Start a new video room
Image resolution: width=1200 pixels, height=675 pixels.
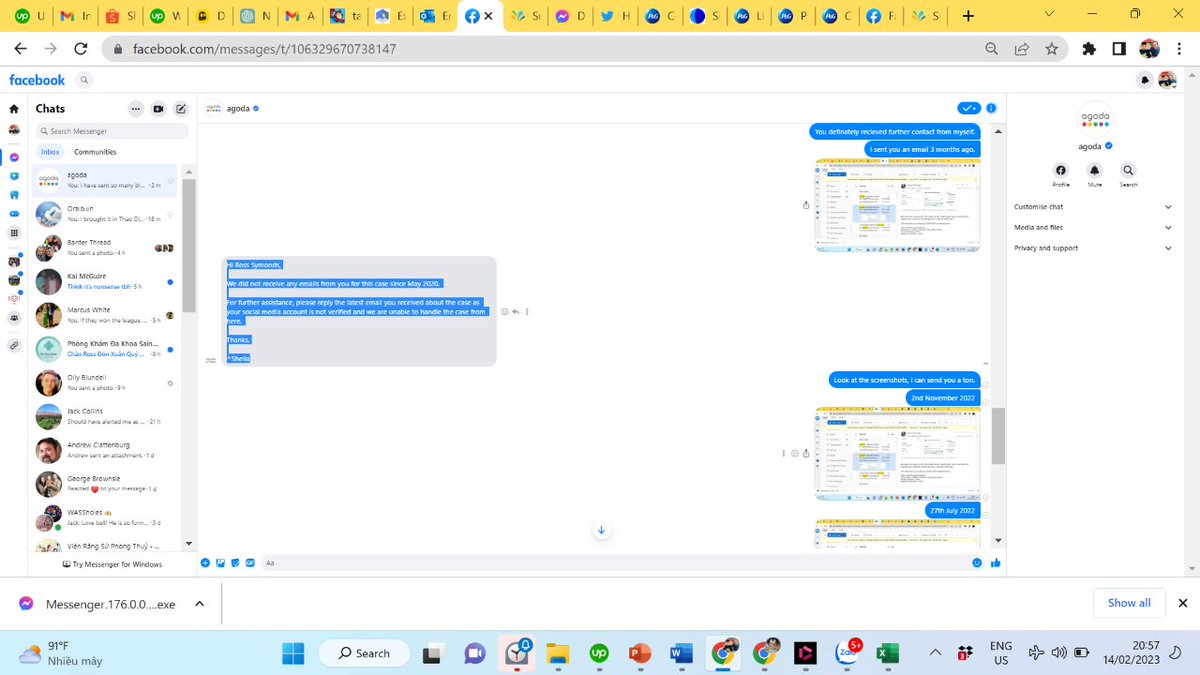click(x=158, y=109)
